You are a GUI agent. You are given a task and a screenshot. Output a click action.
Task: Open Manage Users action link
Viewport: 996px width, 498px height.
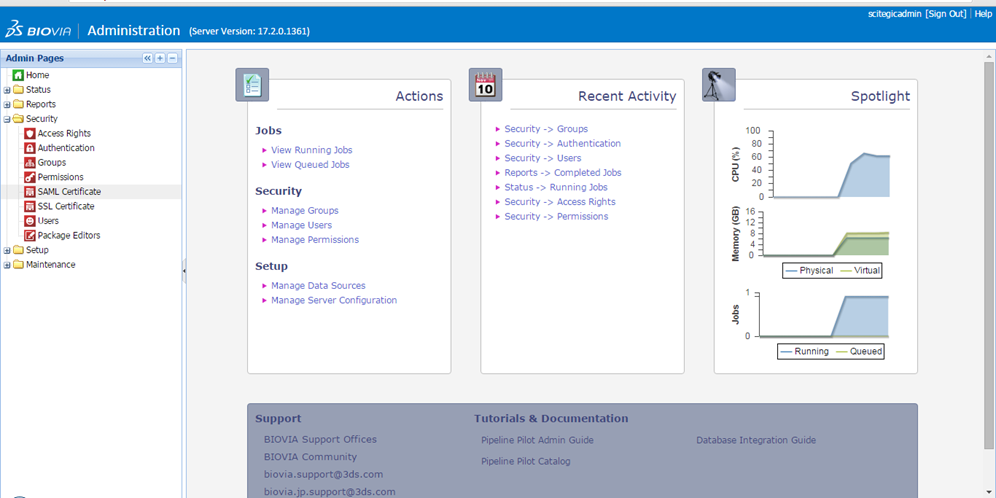click(301, 225)
